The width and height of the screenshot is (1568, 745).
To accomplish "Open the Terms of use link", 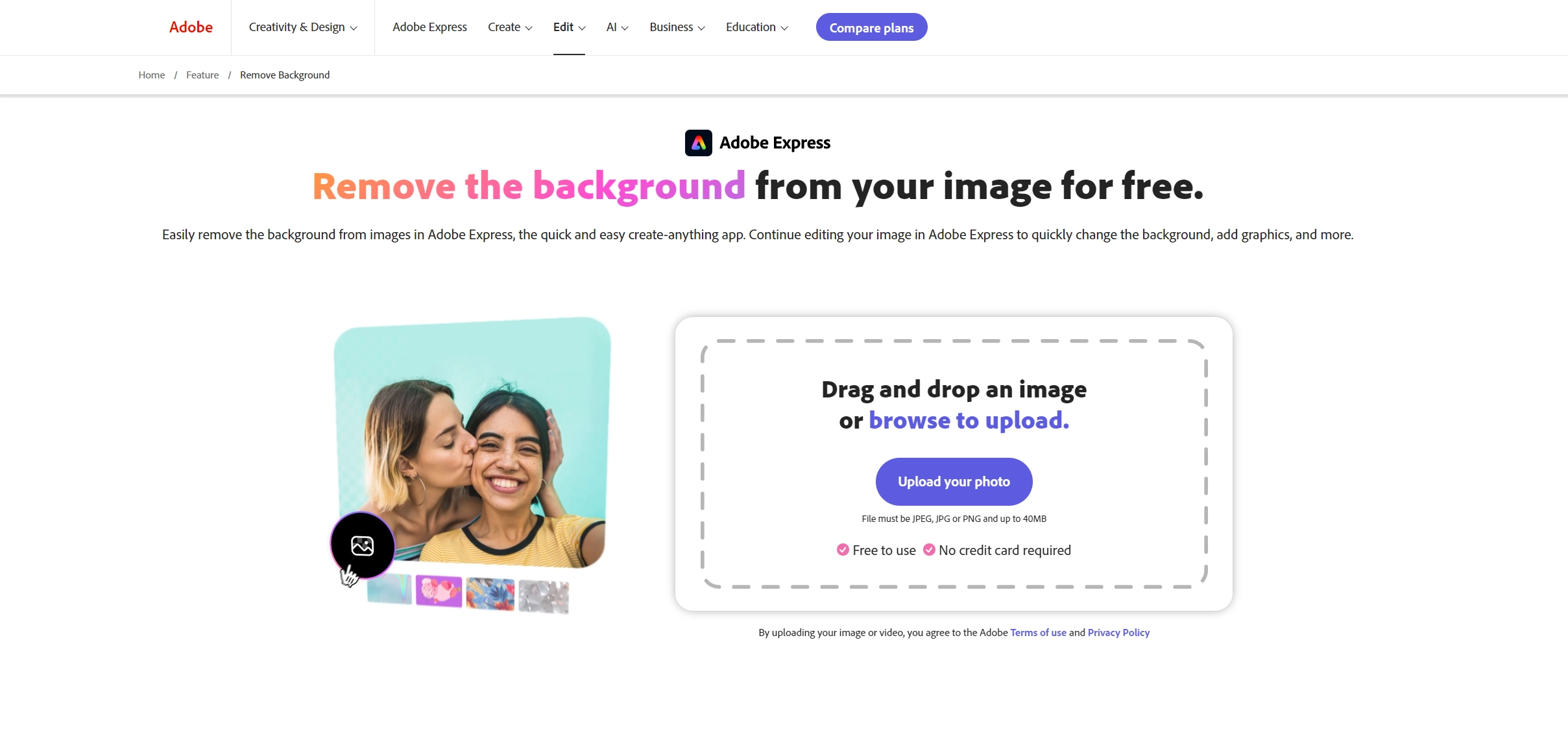I will [1038, 633].
